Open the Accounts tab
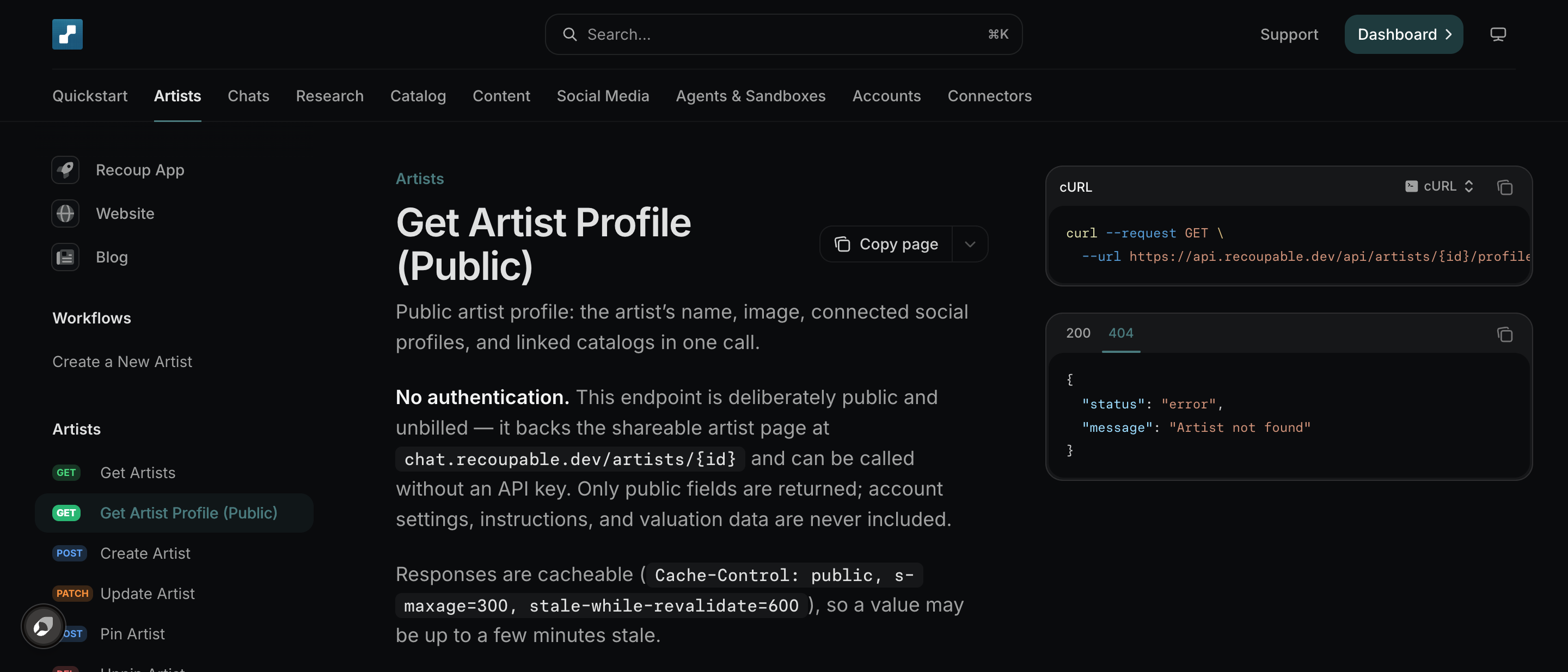Screen dimensions: 1568x672 (887, 95)
